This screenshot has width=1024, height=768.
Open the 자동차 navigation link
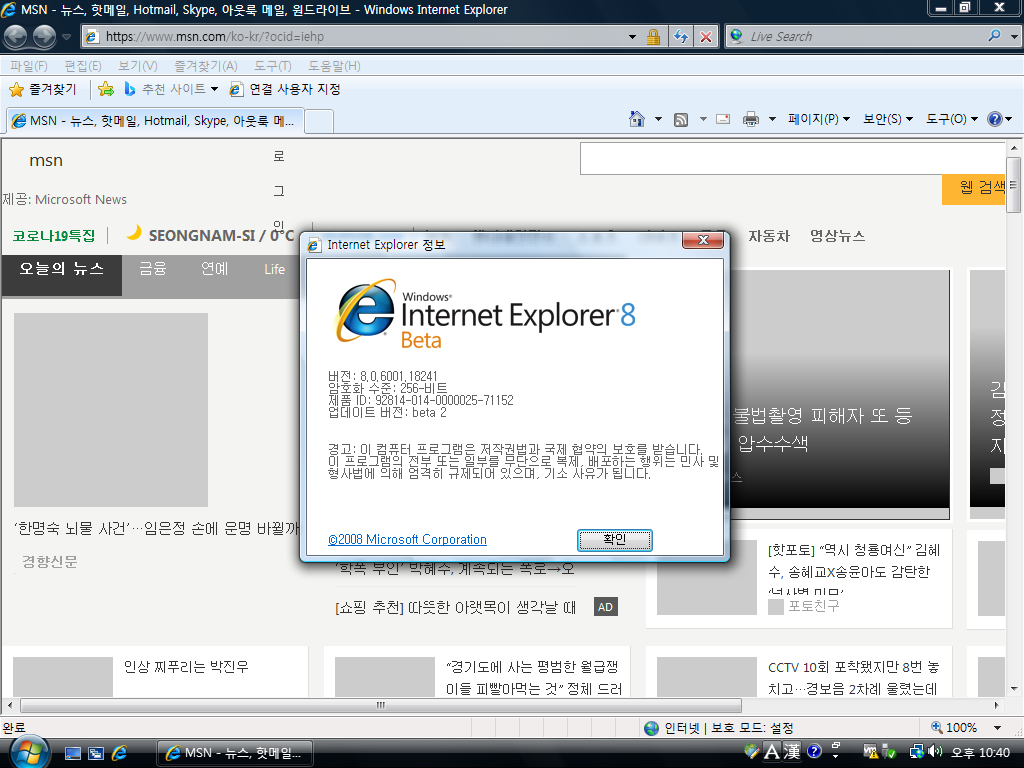[x=769, y=236]
